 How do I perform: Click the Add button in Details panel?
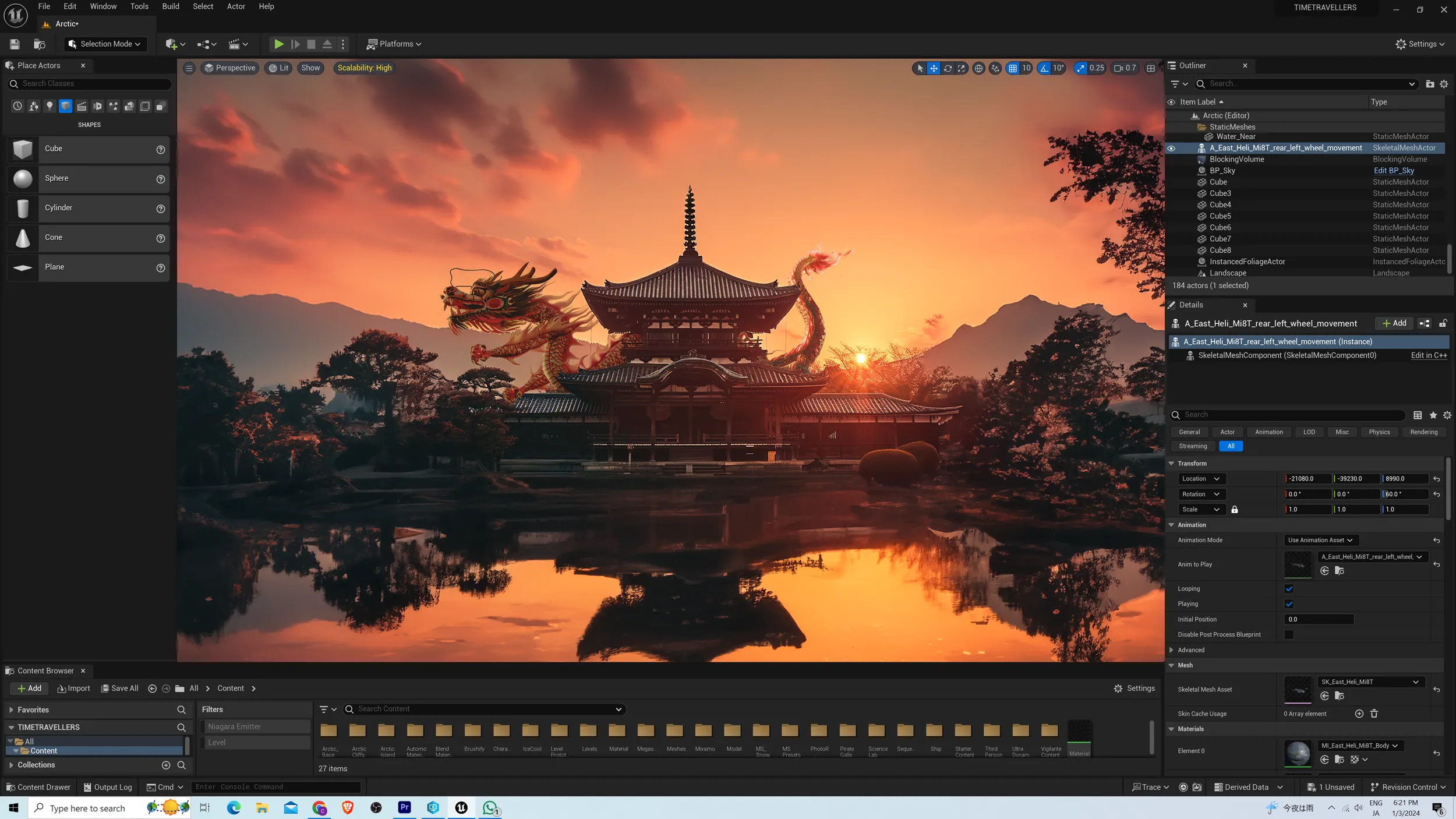tap(1394, 323)
